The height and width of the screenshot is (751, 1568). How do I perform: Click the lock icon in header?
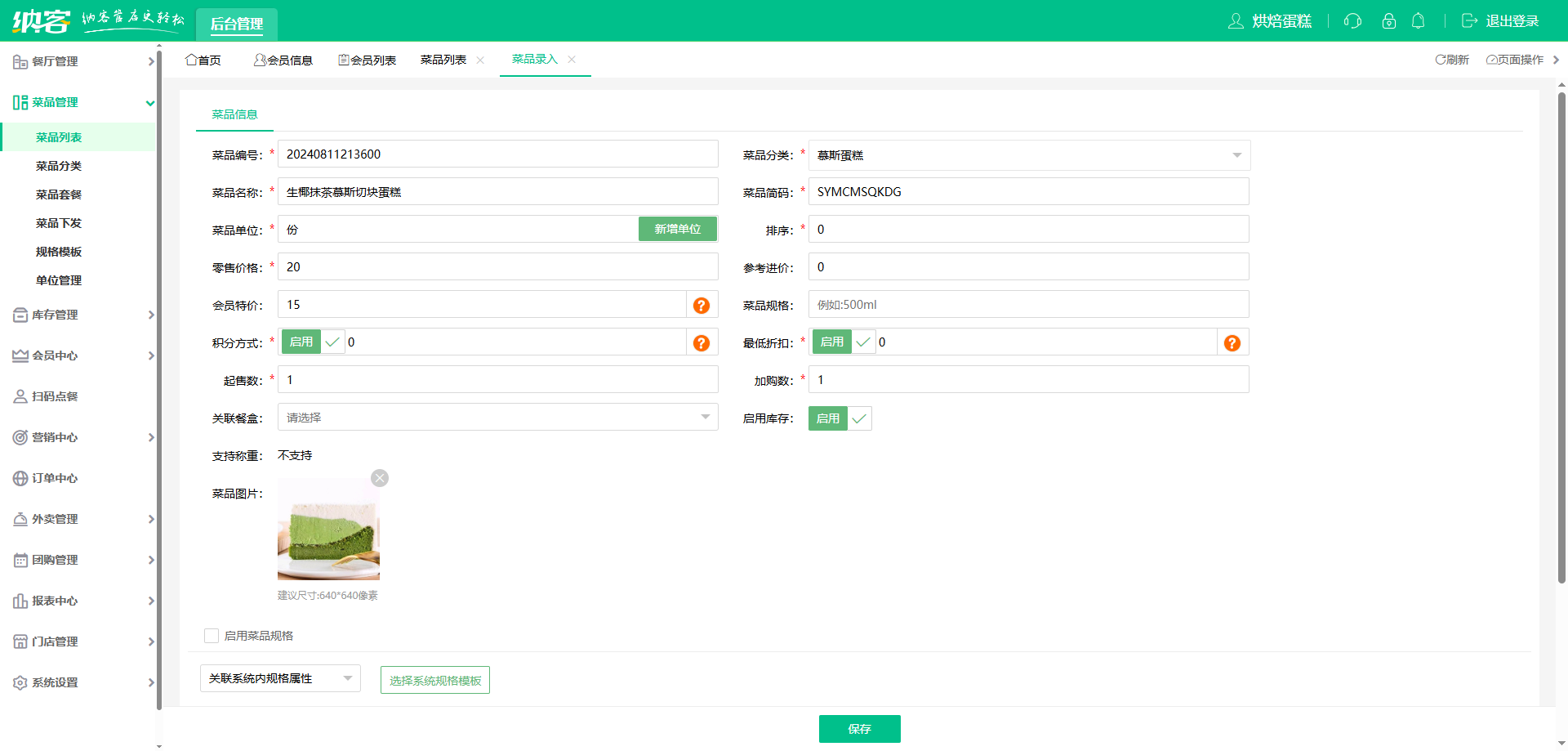[1388, 21]
